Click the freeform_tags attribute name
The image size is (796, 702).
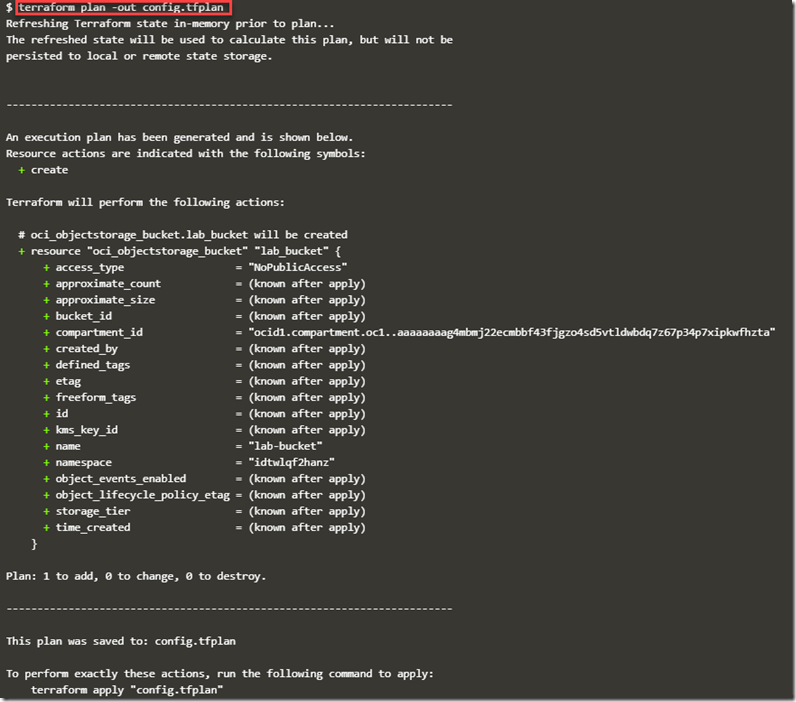[96, 397]
